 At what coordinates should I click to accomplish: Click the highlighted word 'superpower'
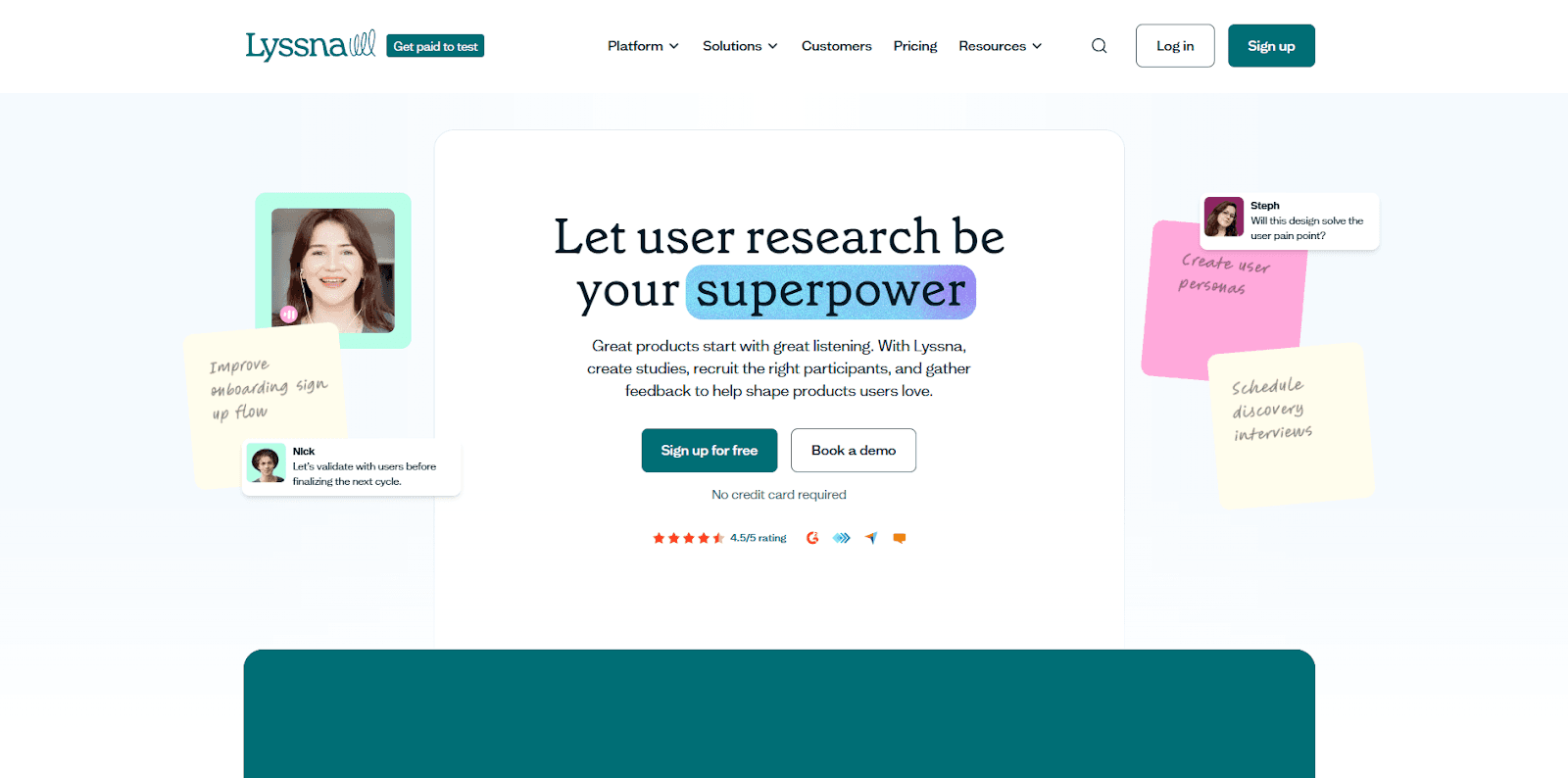click(x=831, y=291)
